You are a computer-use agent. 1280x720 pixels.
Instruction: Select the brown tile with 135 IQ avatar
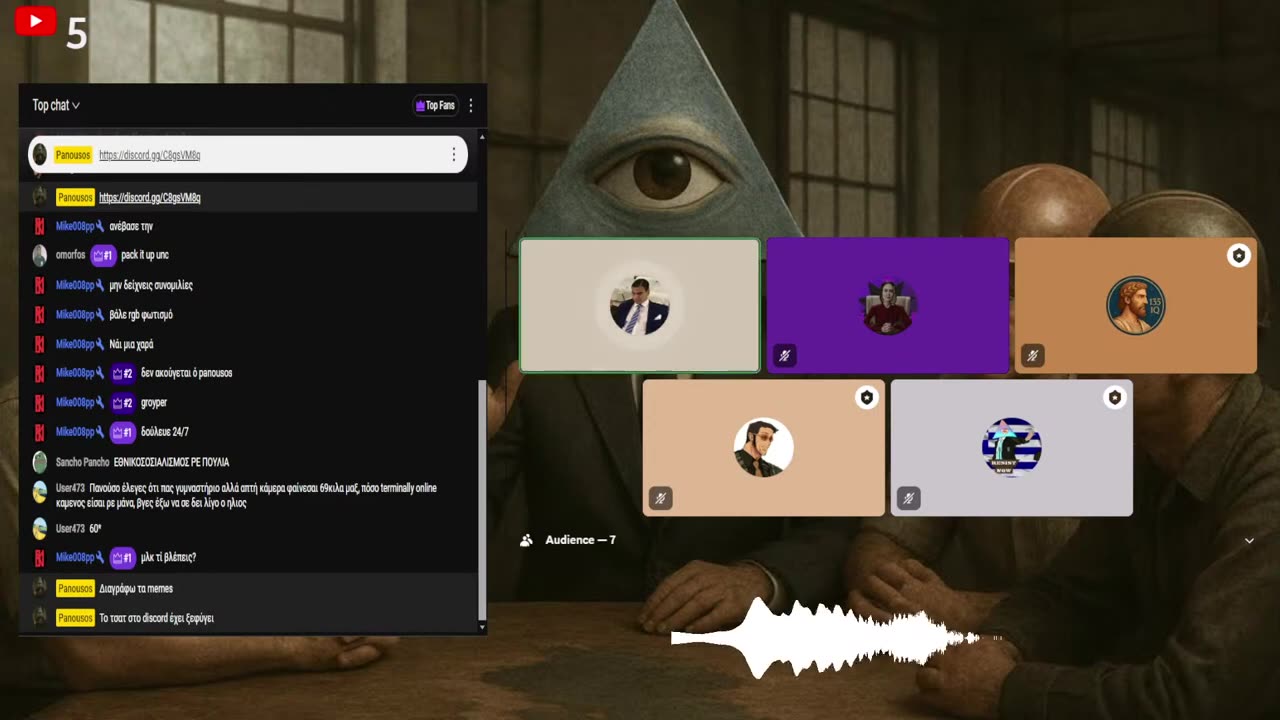(1136, 305)
